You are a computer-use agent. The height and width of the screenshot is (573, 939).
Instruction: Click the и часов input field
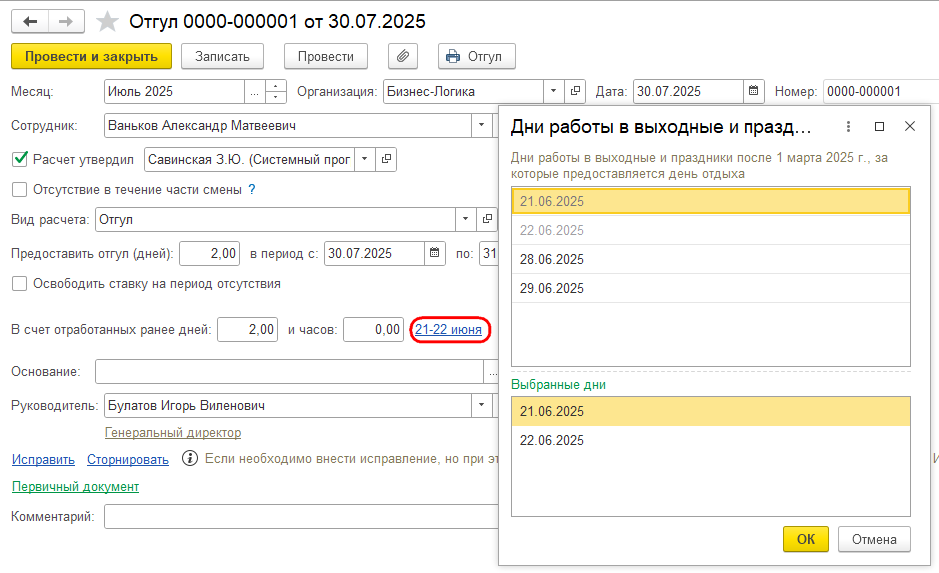click(x=373, y=330)
